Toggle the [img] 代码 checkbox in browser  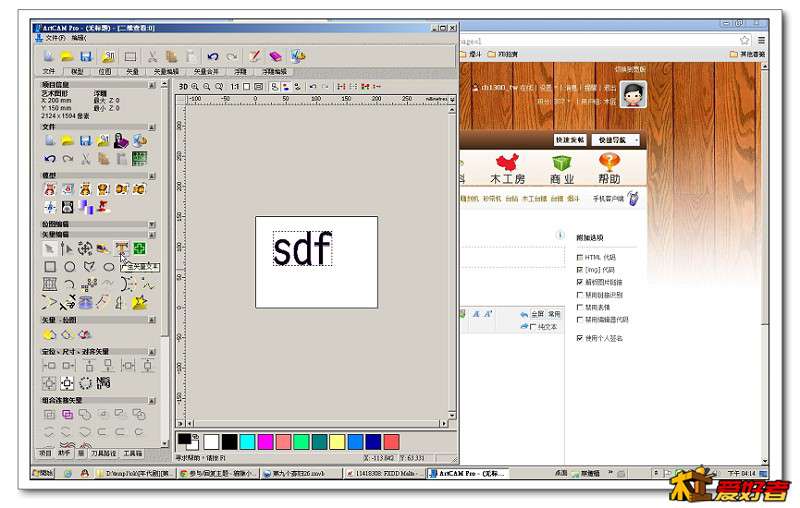pyautogui.click(x=580, y=269)
